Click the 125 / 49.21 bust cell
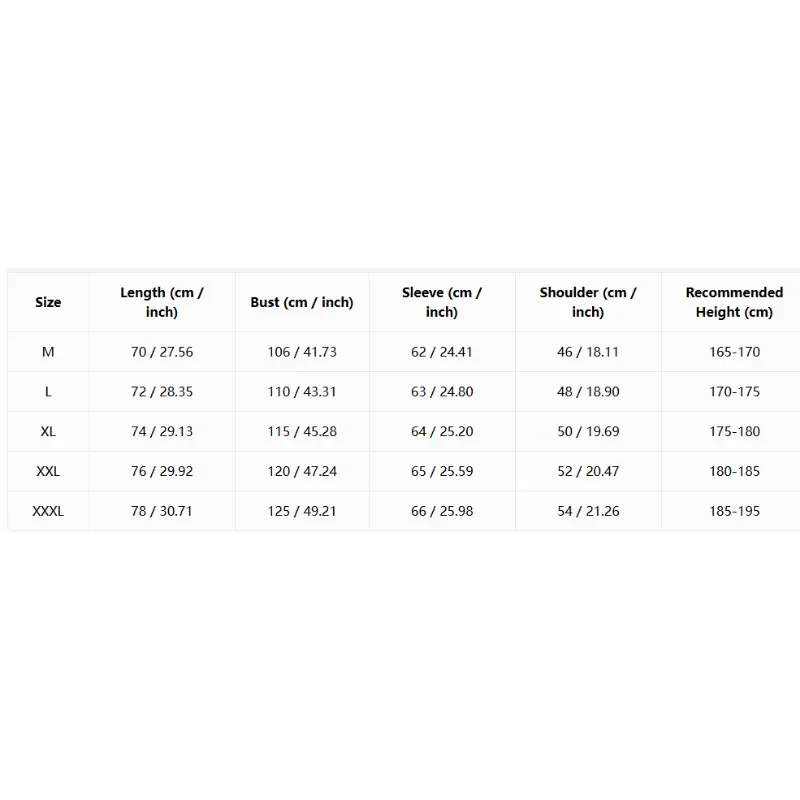 pos(302,511)
